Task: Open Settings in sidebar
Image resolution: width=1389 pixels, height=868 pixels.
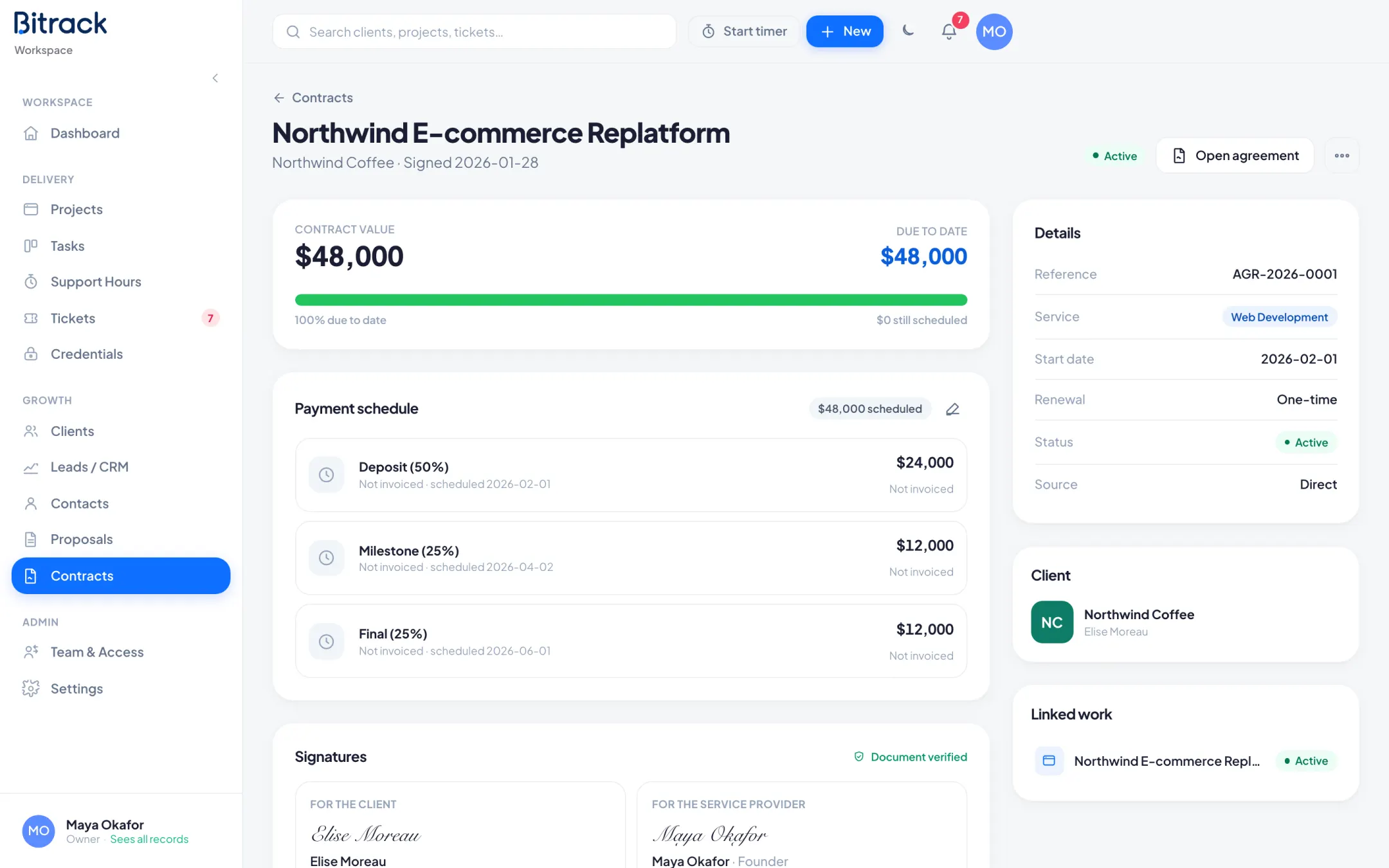Action: point(121,689)
